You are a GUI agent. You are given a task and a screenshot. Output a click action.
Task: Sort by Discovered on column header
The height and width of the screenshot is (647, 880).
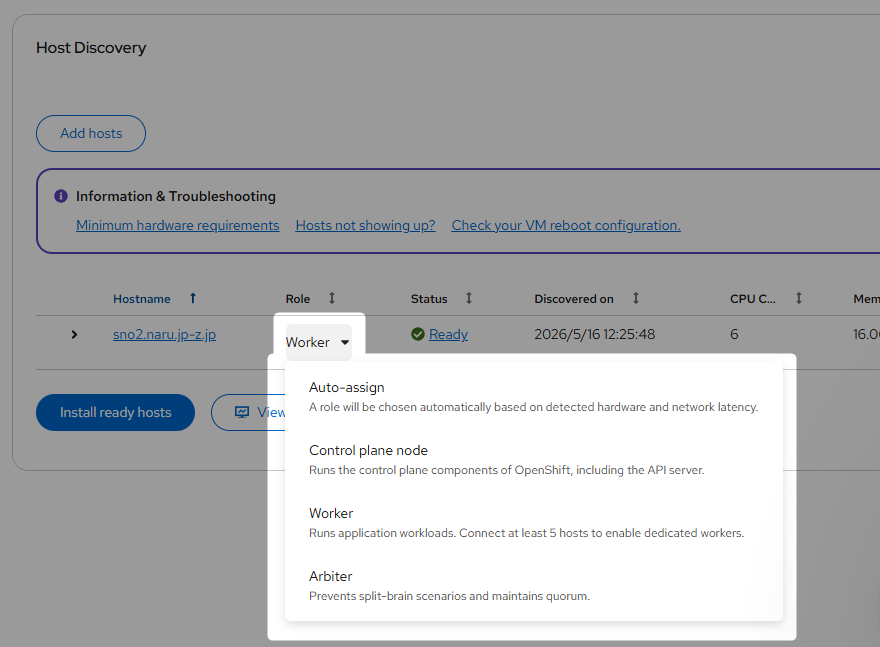click(574, 299)
